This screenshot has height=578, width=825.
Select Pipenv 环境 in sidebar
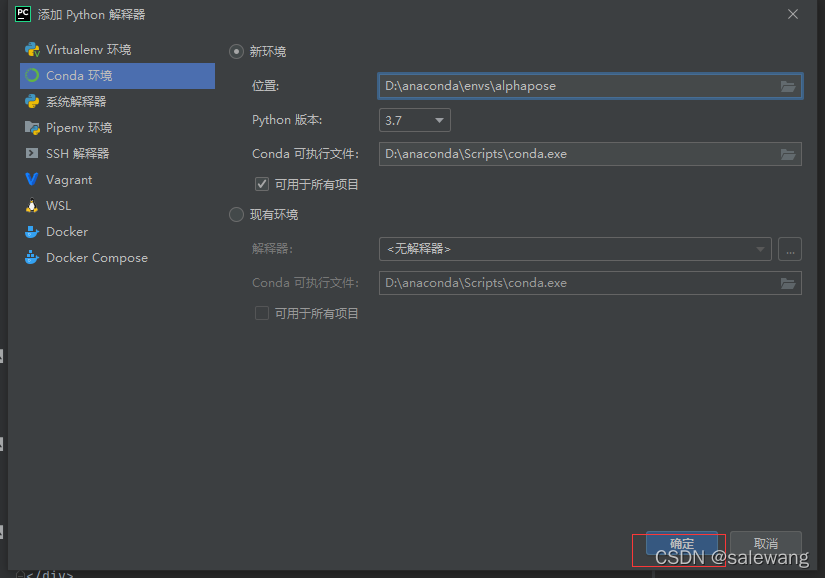117,128
